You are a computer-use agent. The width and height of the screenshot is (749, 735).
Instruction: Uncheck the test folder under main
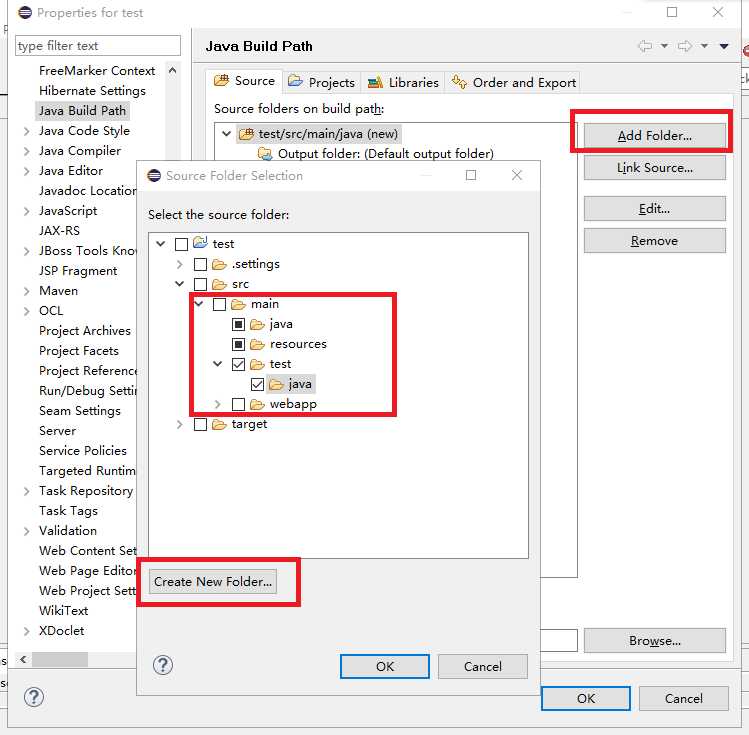coord(238,364)
